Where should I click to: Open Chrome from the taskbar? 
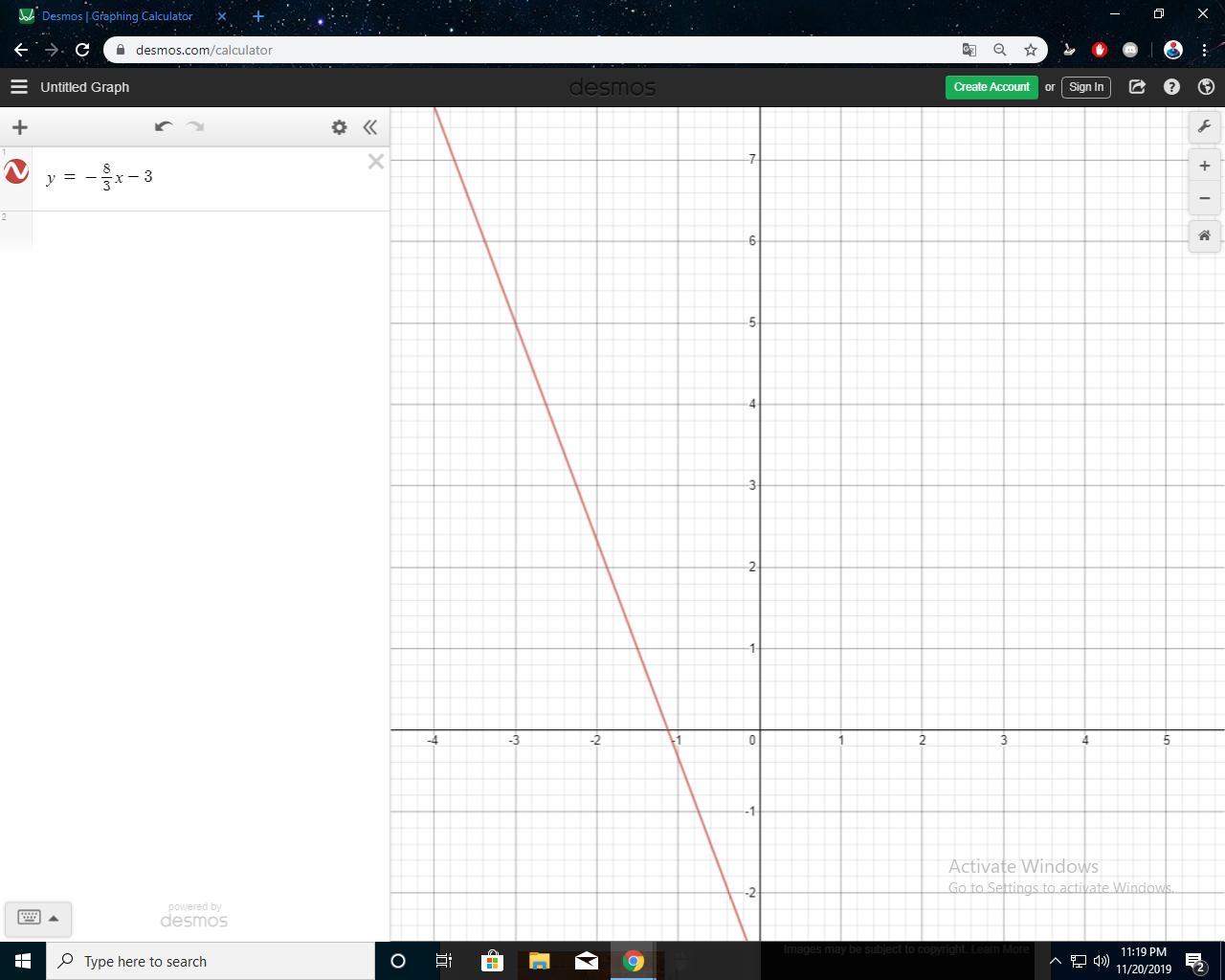[x=634, y=961]
